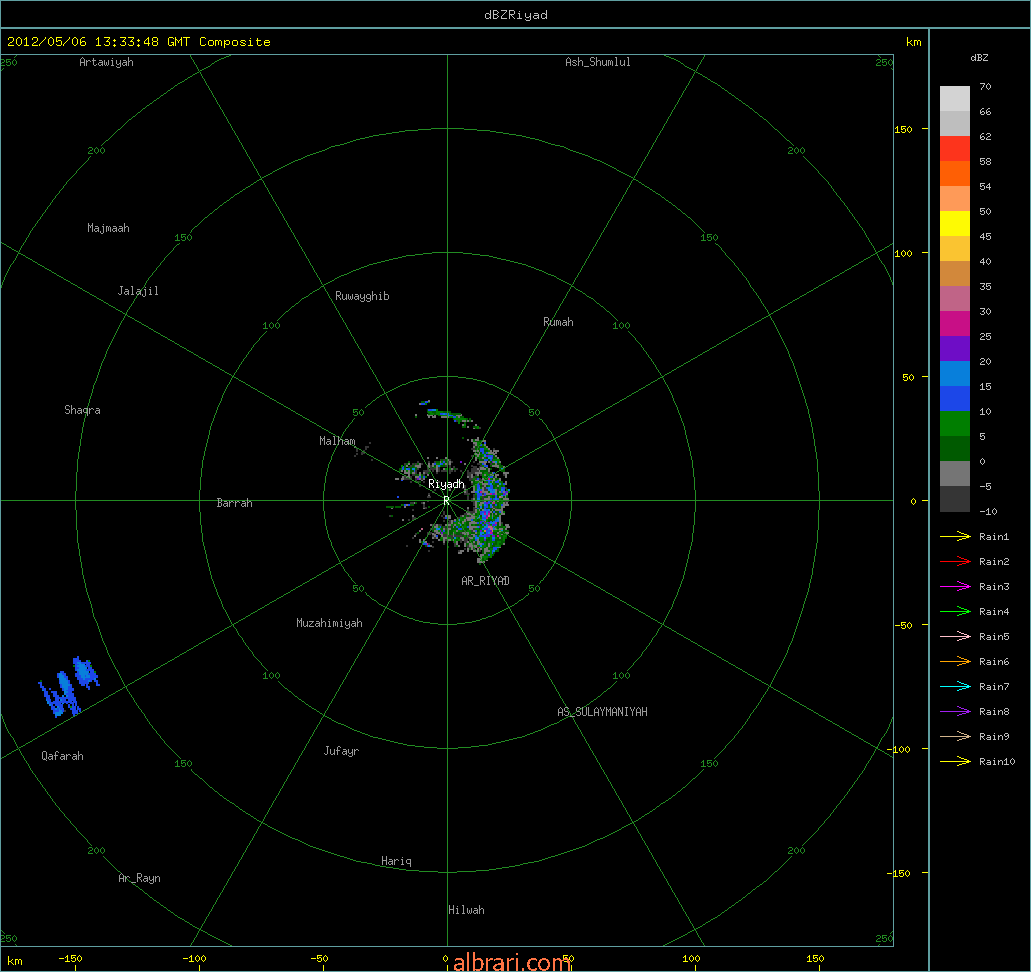Click the Ruwayghib city label

pyautogui.click(x=362, y=296)
